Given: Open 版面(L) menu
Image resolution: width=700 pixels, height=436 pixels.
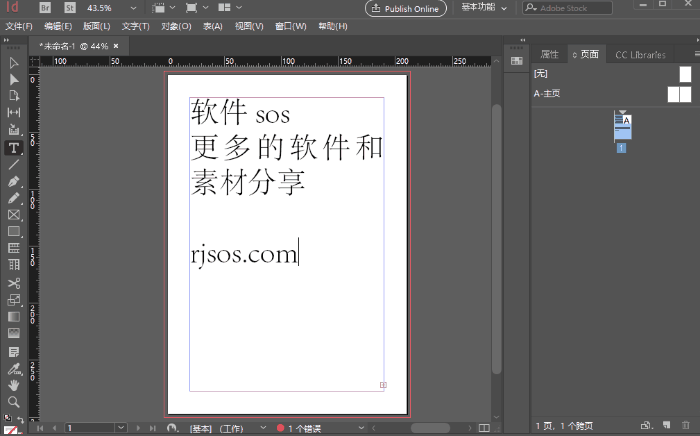Looking at the screenshot, I should [96, 26].
